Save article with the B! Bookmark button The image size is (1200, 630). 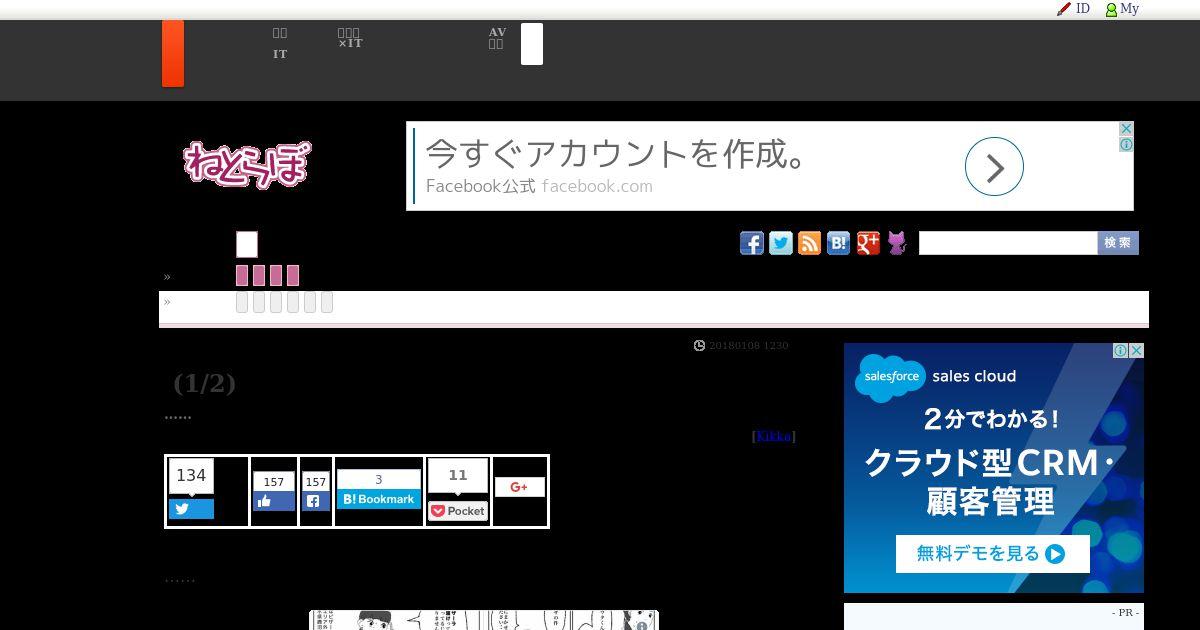coord(378,499)
